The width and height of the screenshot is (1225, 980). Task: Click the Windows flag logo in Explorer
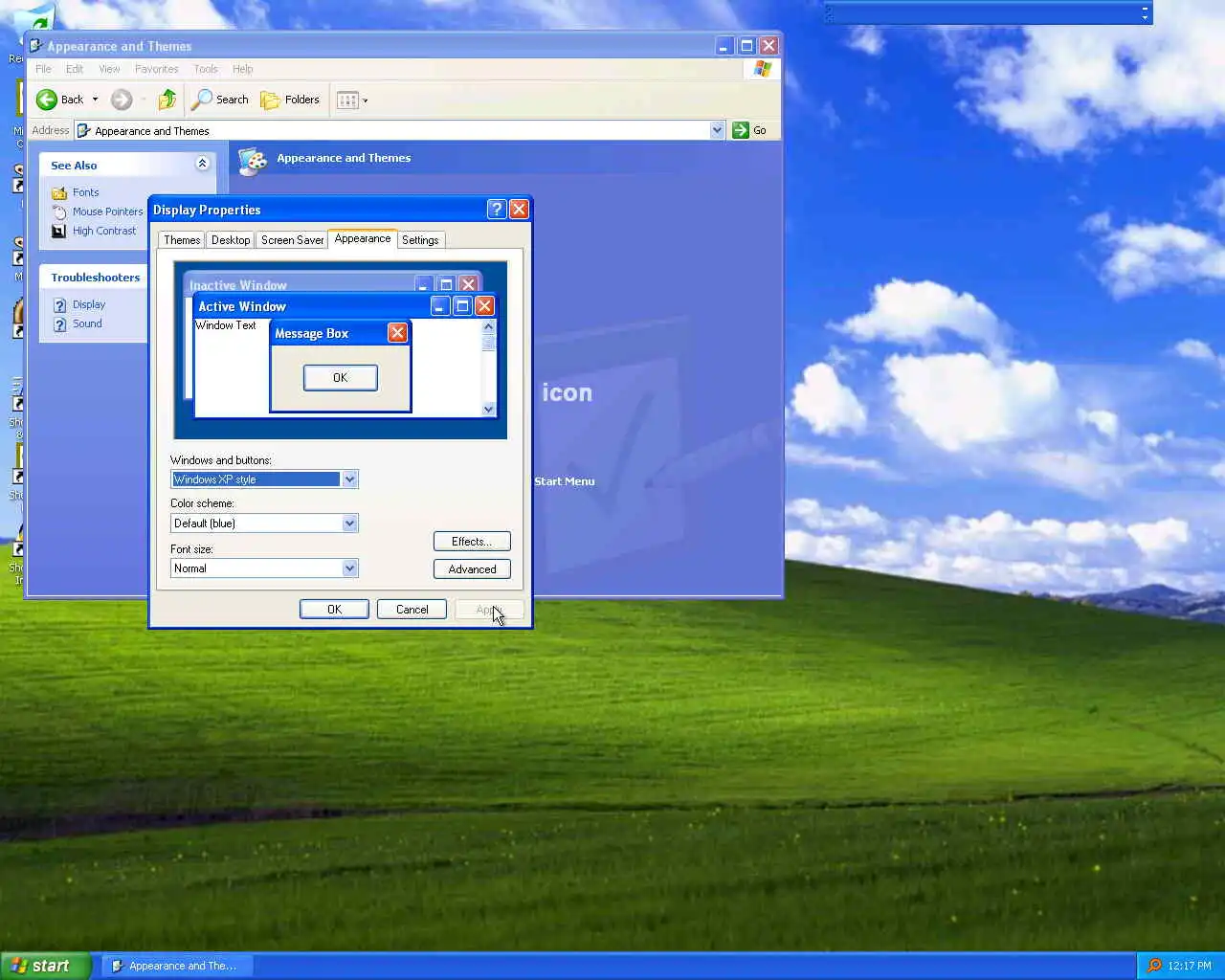(x=763, y=69)
